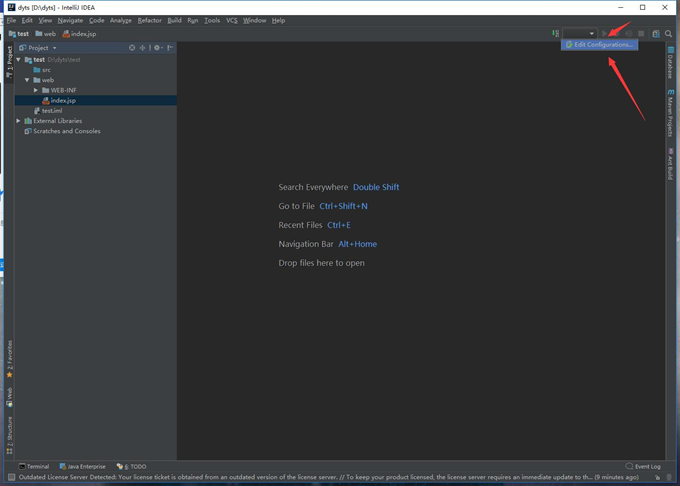
Task: Click the WEB-INF folder label
Action: [x=63, y=90]
